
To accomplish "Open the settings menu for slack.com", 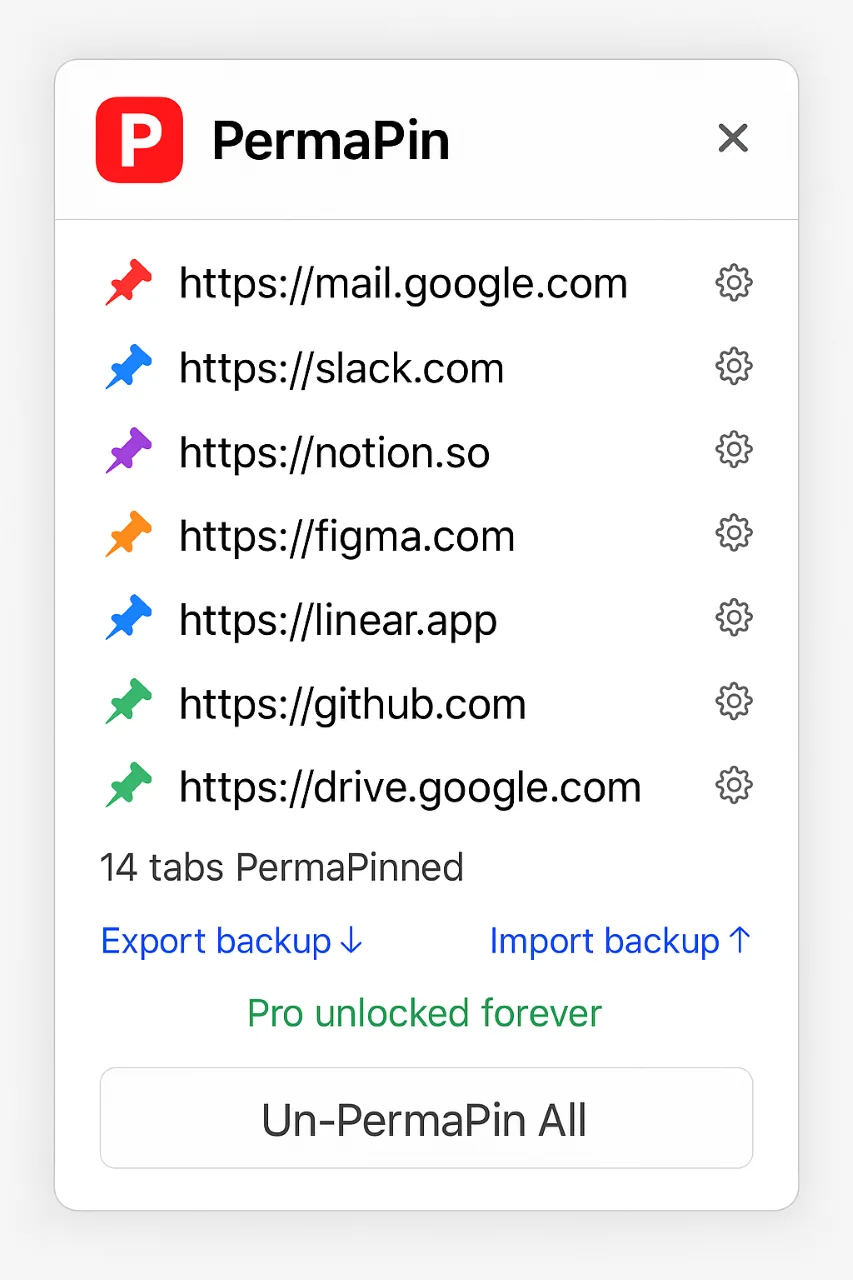I will (x=733, y=366).
